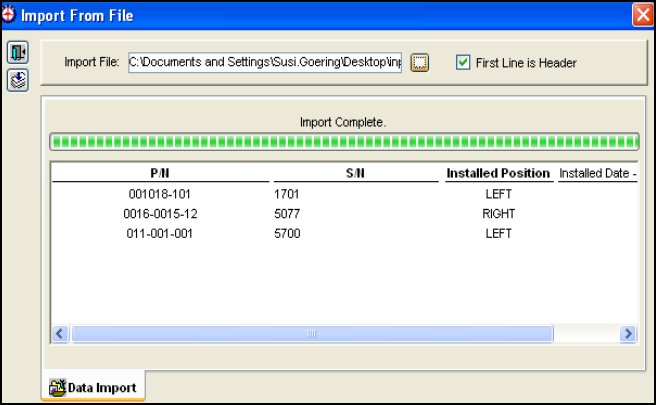Click the Import File path field
The width and height of the screenshot is (656, 405).
[x=265, y=62]
